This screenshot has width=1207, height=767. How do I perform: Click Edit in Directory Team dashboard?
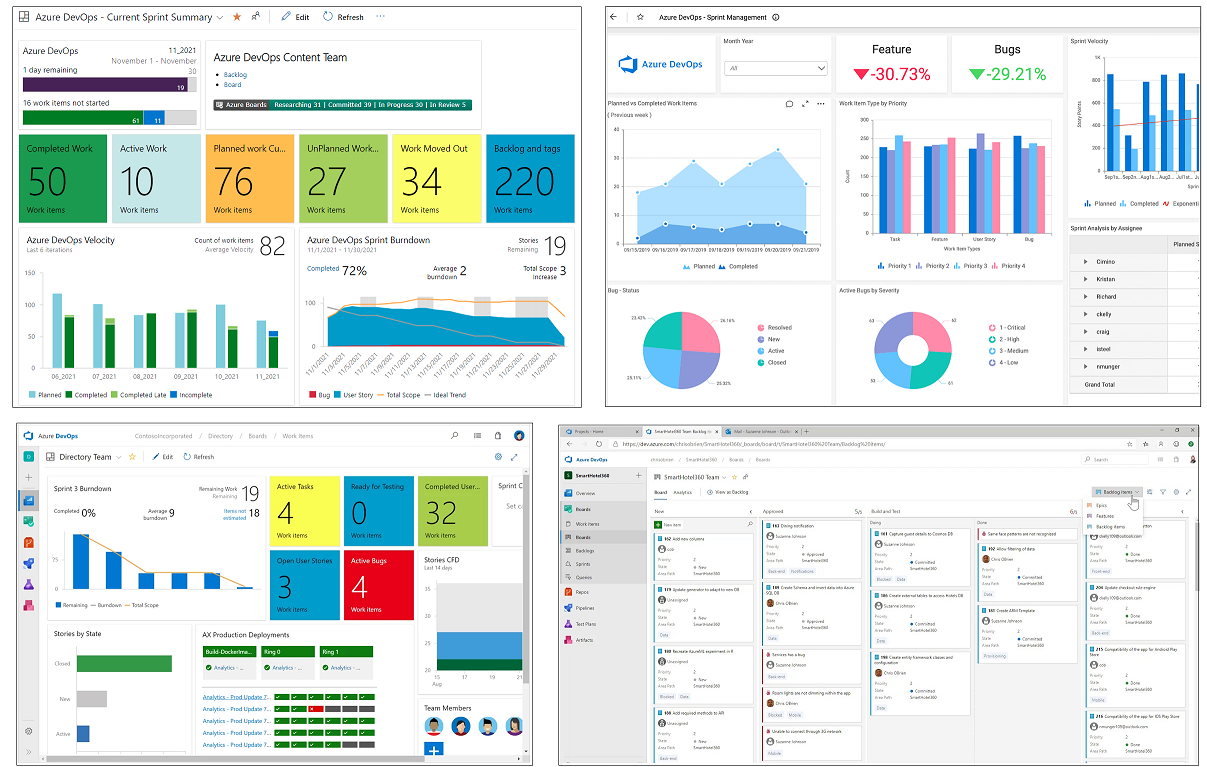pyautogui.click(x=162, y=457)
